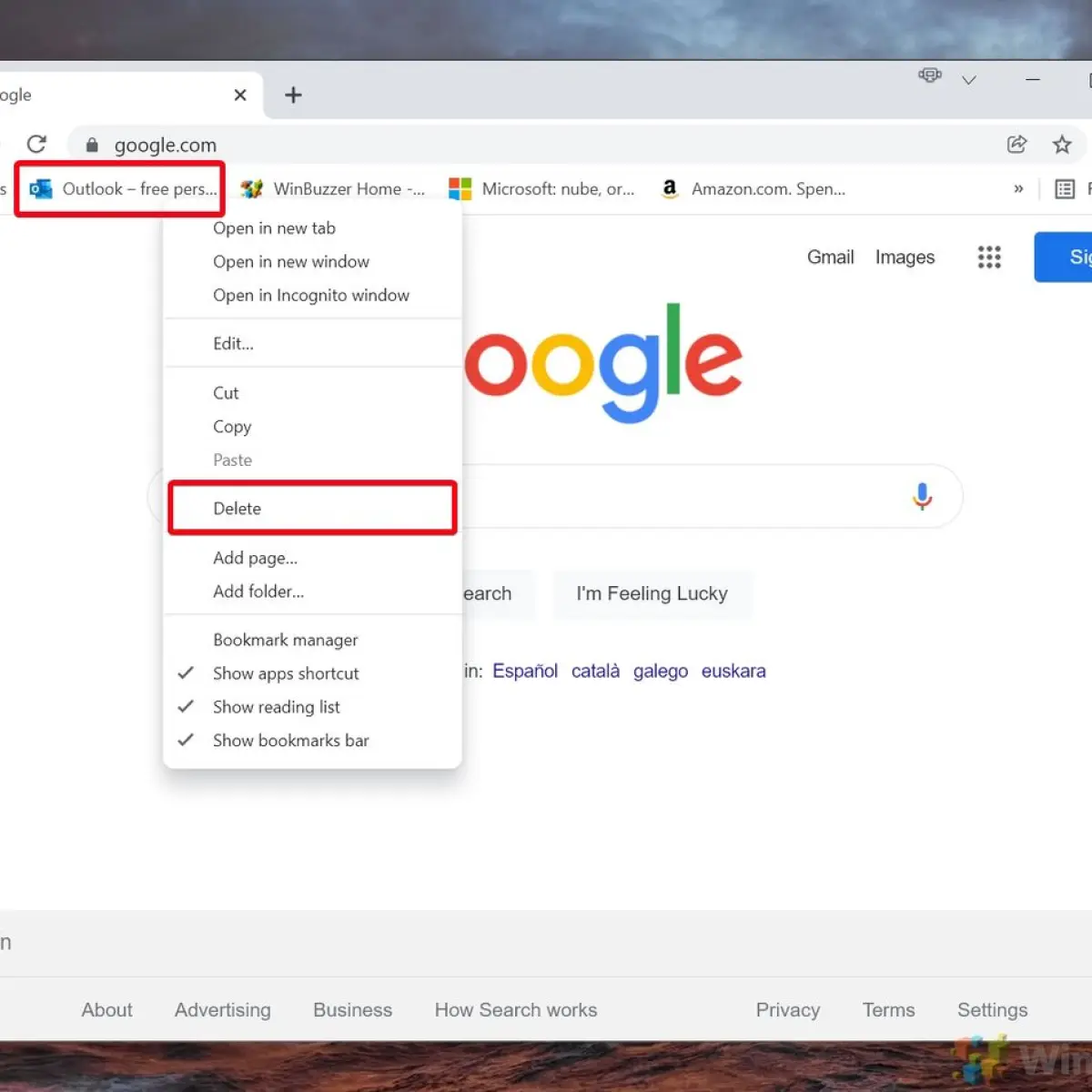Show hidden bookmarks via double chevron
This screenshot has width=1092, height=1092.
1018,189
